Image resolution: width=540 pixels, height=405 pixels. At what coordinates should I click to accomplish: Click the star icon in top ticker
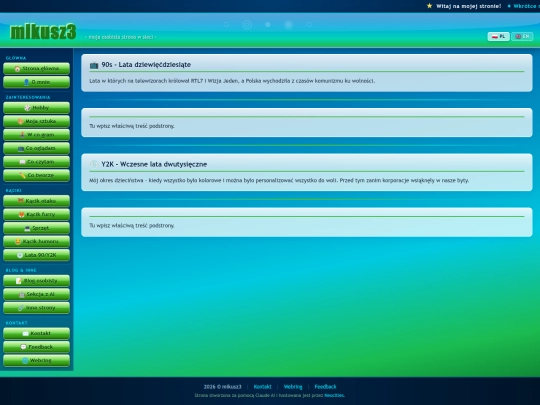[x=429, y=6]
